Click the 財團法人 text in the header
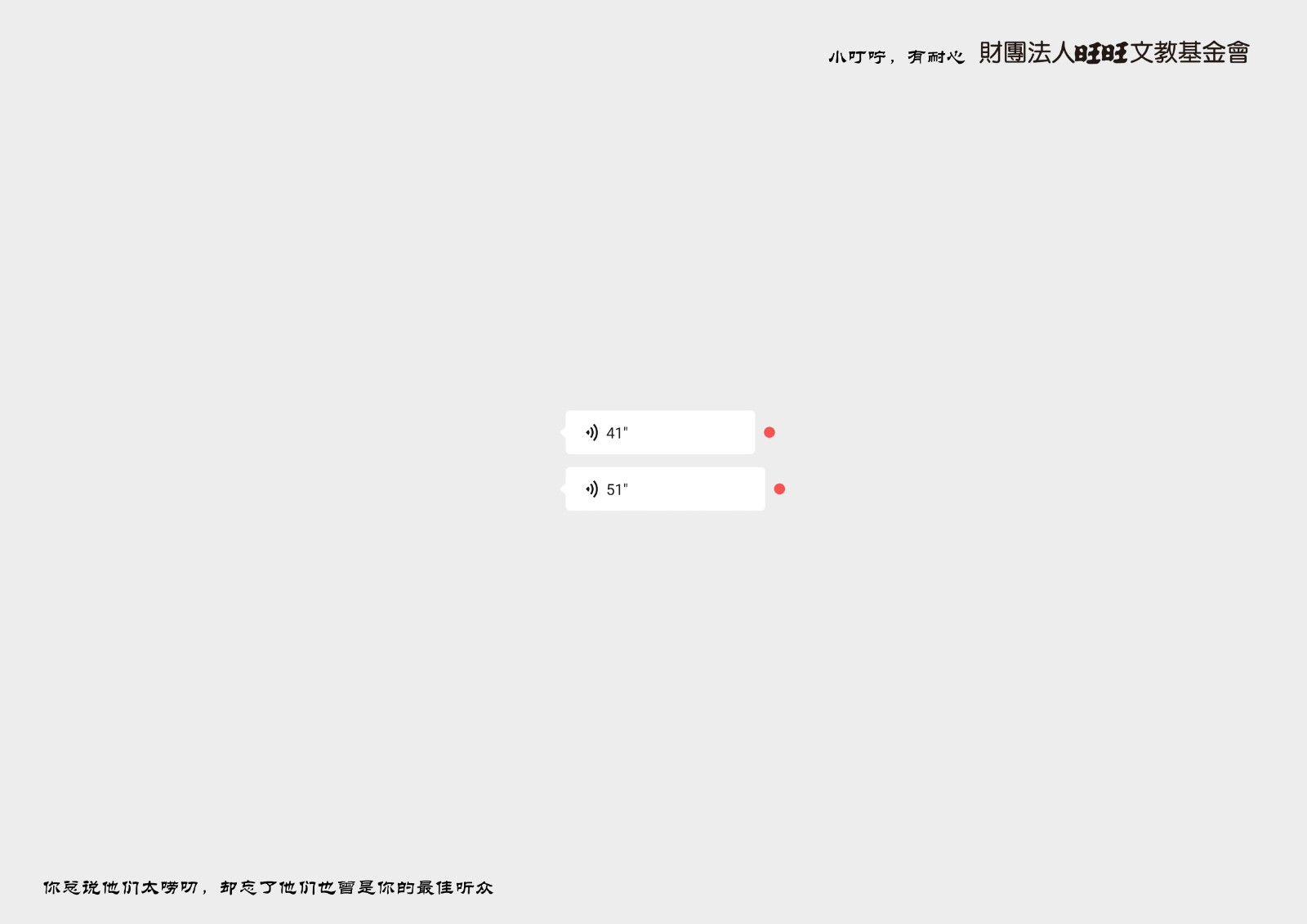This screenshot has width=1307, height=924. click(1026, 53)
